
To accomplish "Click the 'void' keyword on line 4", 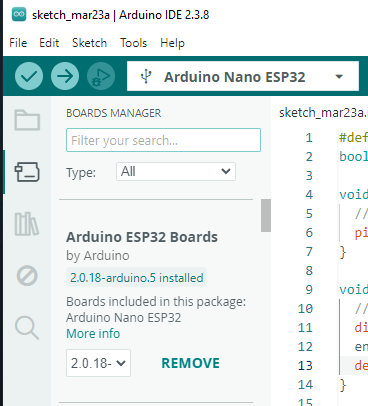I will click(353, 195).
